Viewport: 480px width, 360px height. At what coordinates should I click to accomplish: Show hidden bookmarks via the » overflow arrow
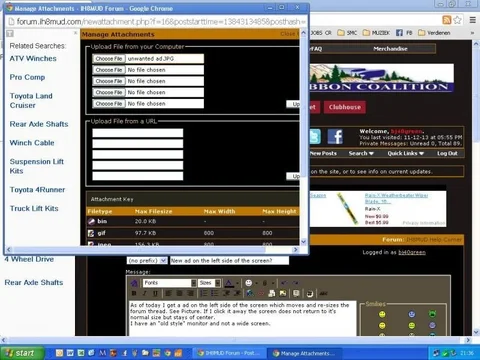[x=472, y=33]
